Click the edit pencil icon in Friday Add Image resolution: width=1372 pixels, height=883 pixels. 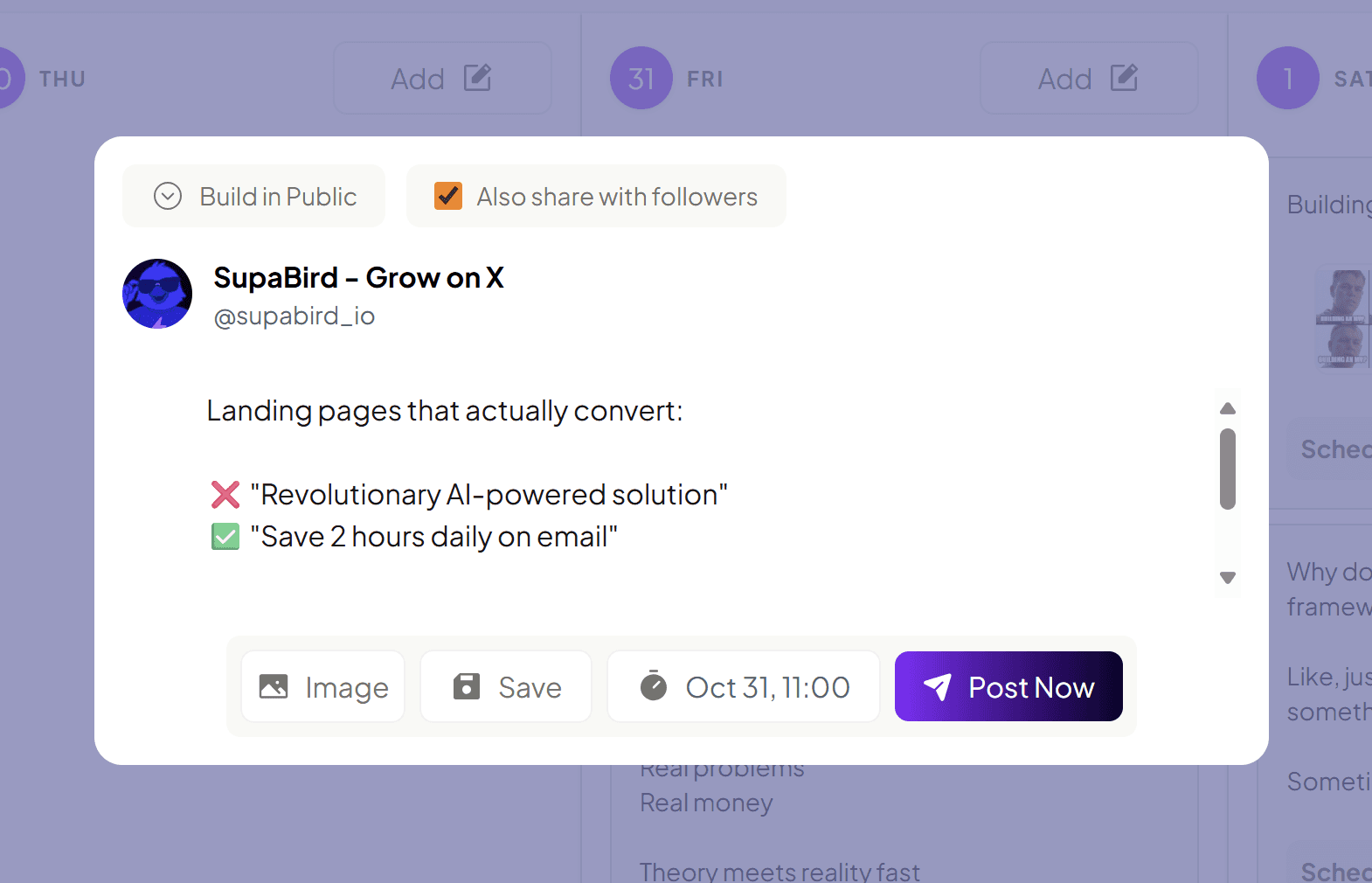1124,78
